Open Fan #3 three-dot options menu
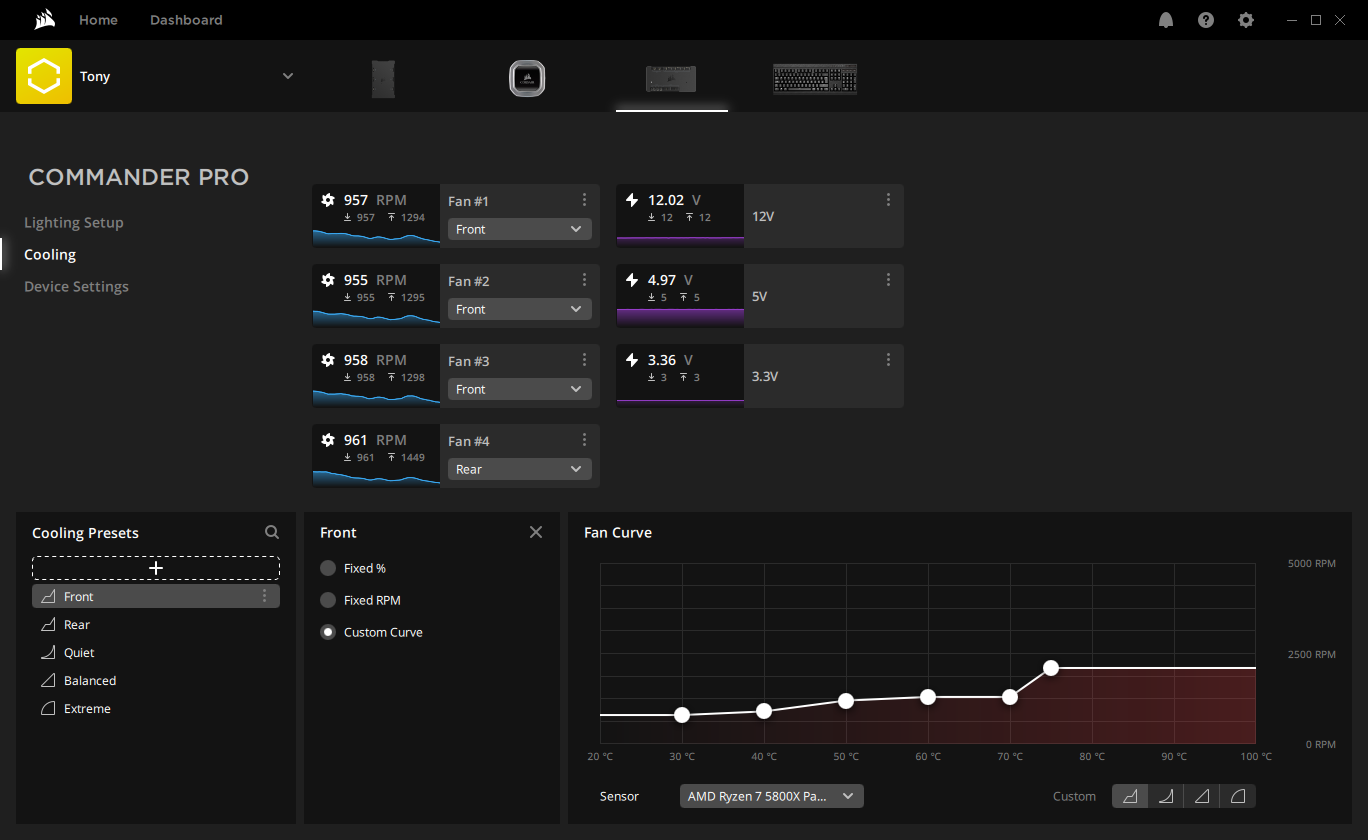 [585, 360]
